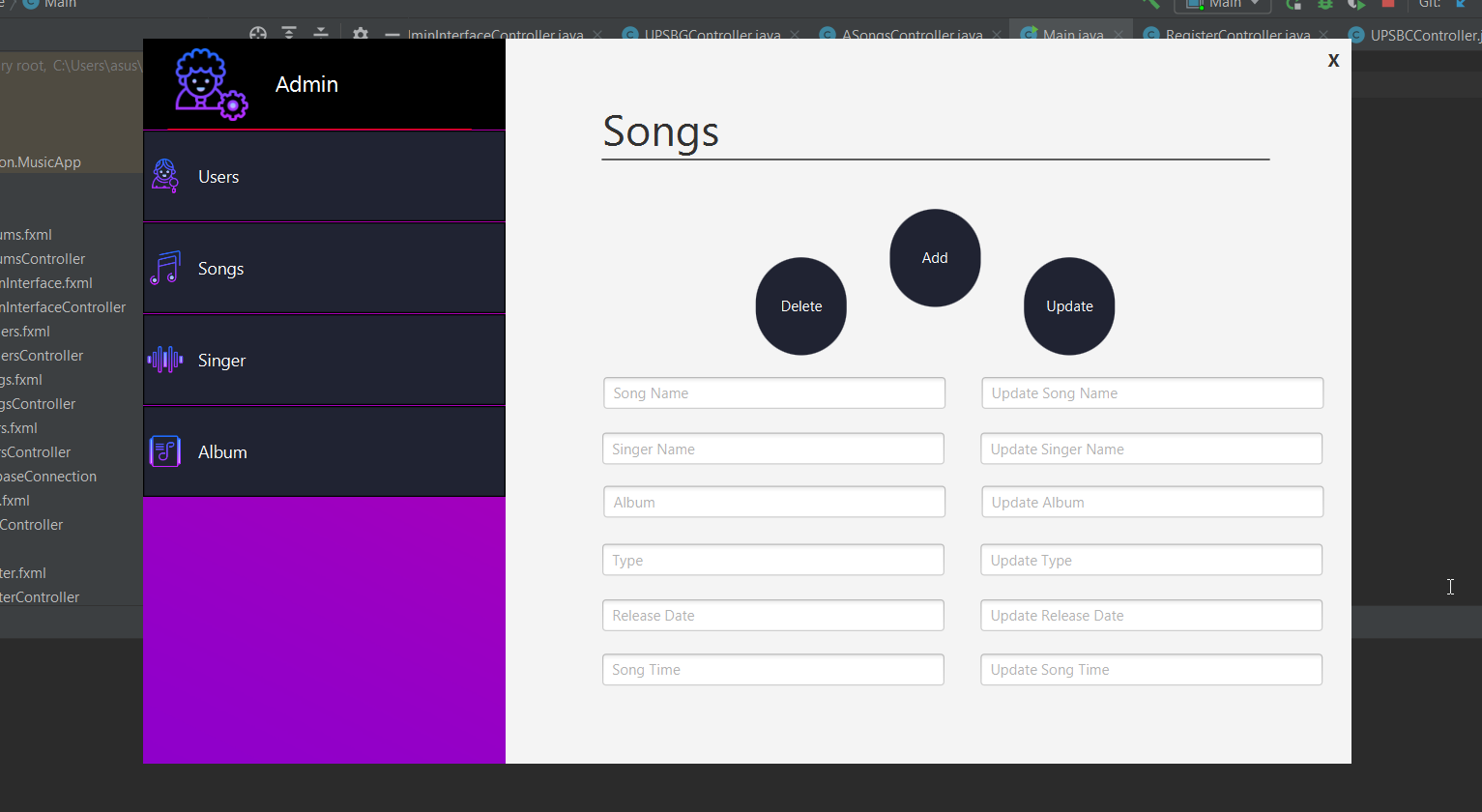Image resolution: width=1482 pixels, height=812 pixels.
Task: Switch to the Main.java tab
Action: coord(1073,35)
